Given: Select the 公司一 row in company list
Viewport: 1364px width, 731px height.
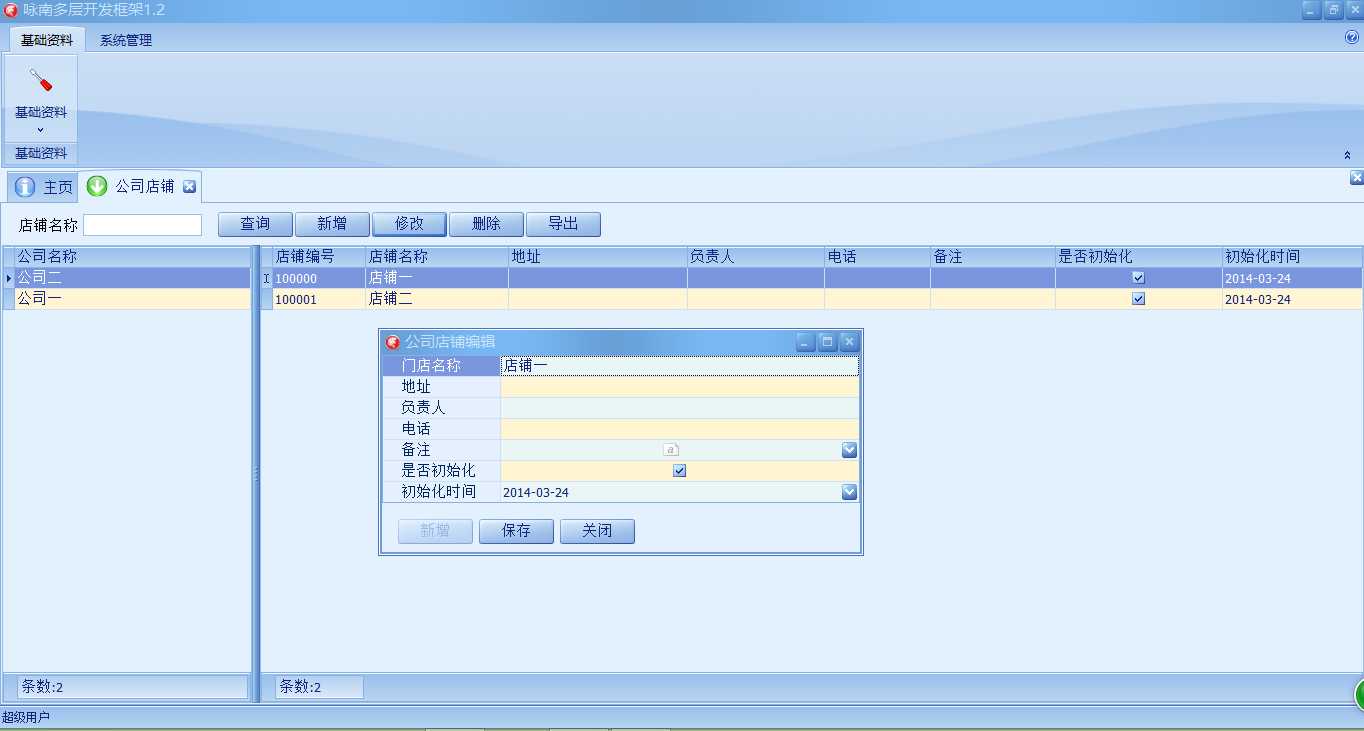Looking at the screenshot, I should pyautogui.click(x=132, y=299).
